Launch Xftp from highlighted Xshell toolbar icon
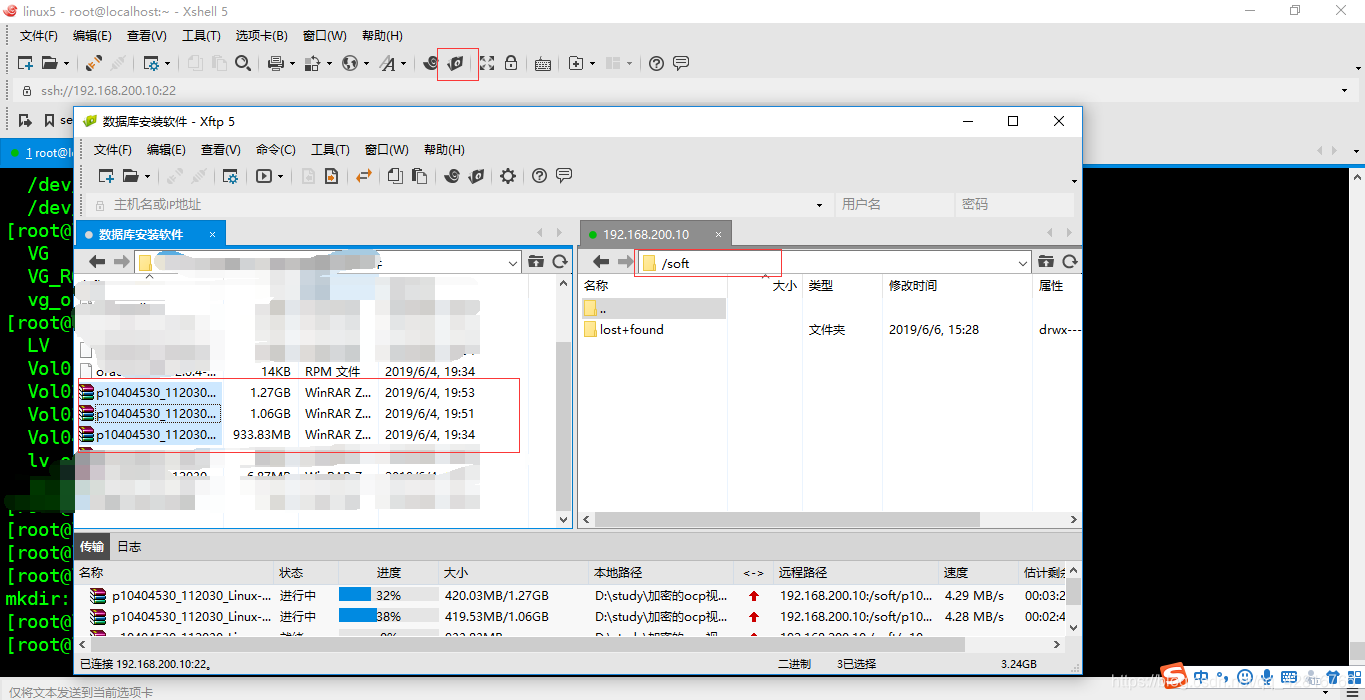The width and height of the screenshot is (1365, 700). [x=456, y=63]
